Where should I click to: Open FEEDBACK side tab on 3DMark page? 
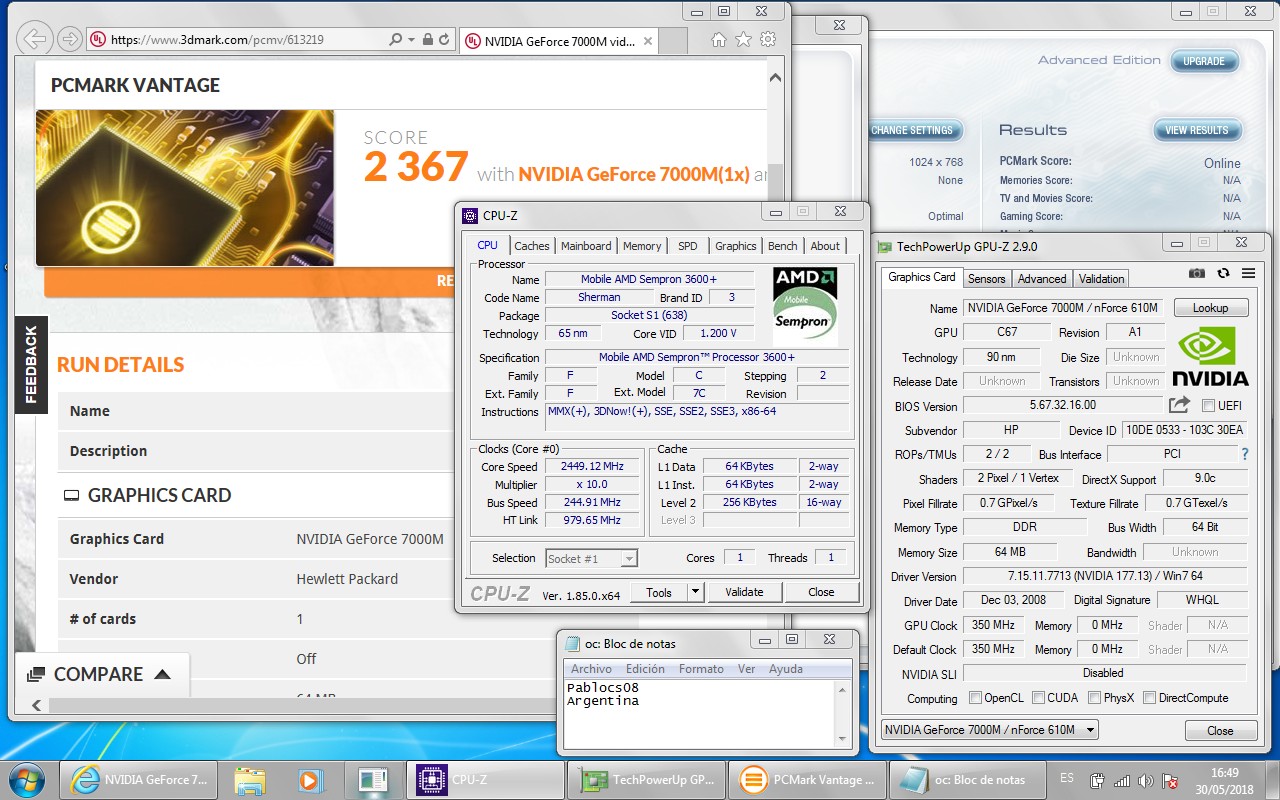(x=31, y=365)
